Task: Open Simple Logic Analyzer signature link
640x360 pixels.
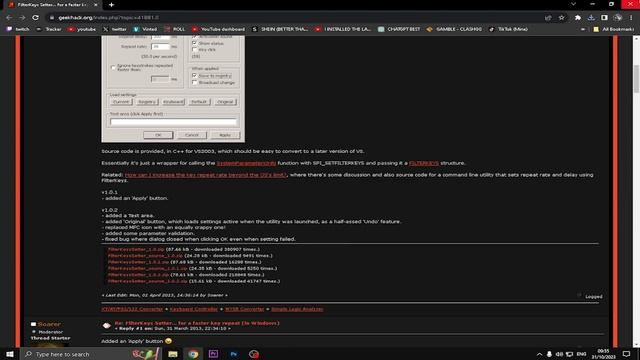Action: point(297,309)
